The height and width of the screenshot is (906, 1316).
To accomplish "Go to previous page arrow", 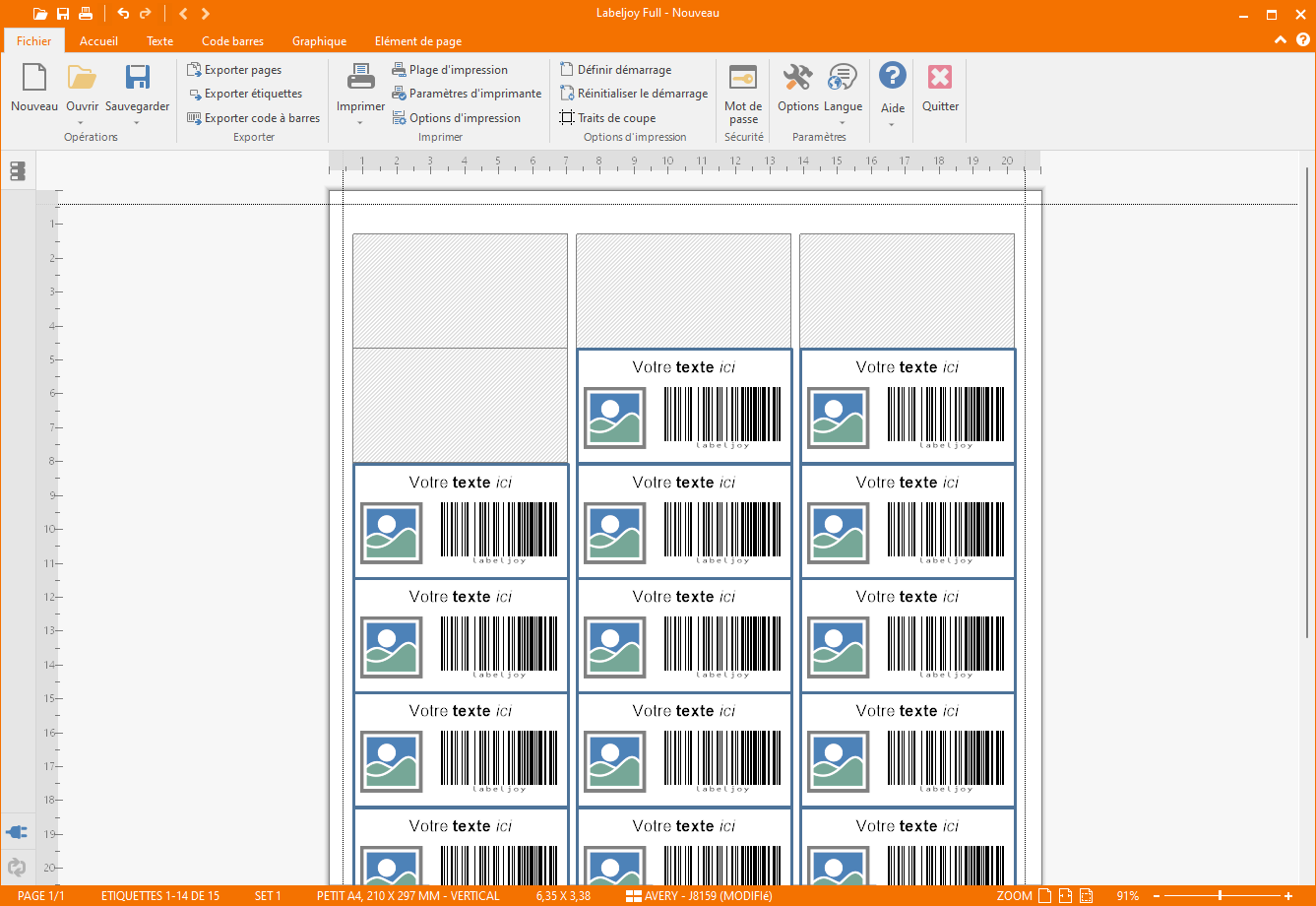I will [183, 14].
